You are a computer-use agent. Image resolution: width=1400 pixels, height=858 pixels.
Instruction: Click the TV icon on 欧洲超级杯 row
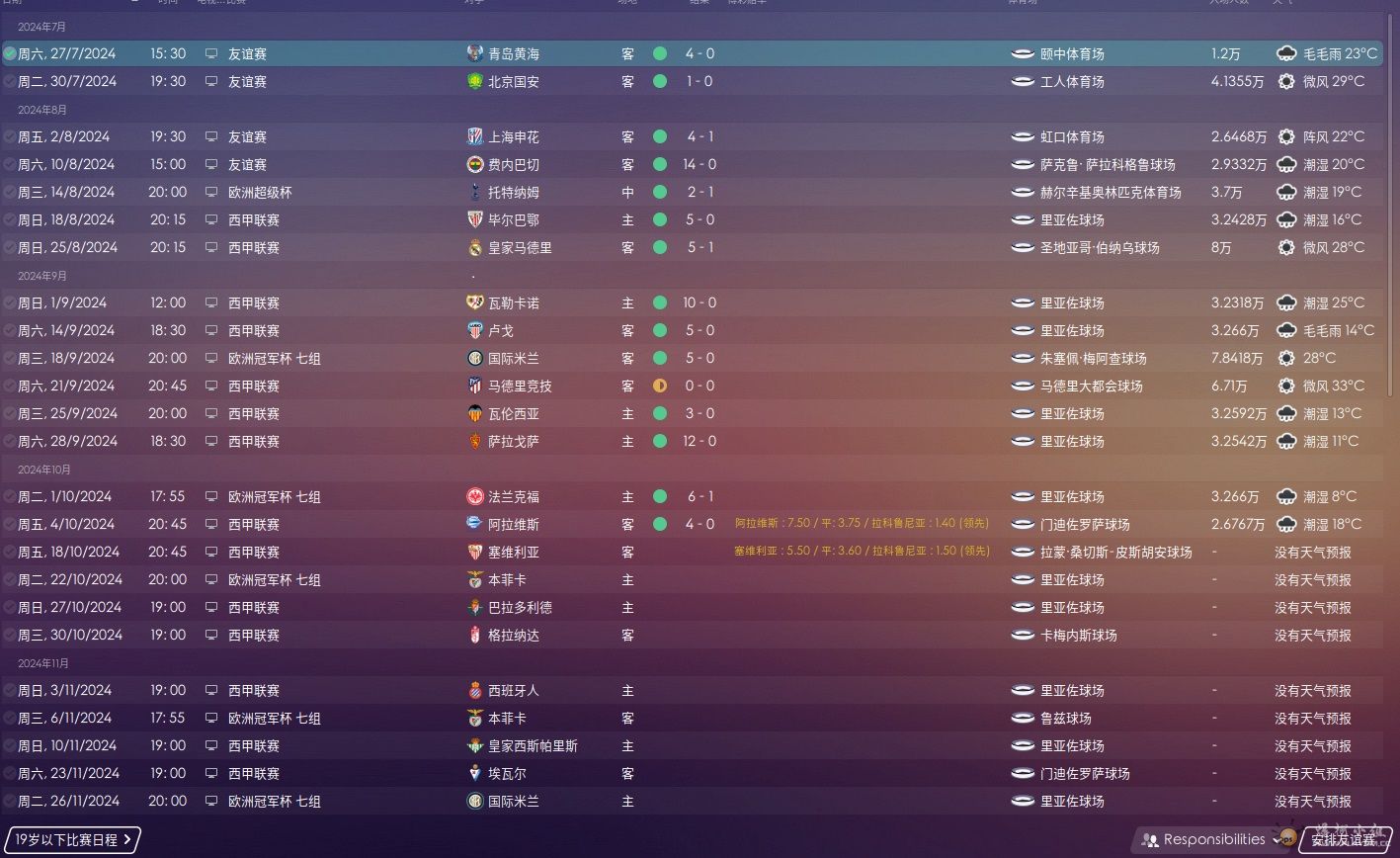pyautogui.click(x=210, y=192)
